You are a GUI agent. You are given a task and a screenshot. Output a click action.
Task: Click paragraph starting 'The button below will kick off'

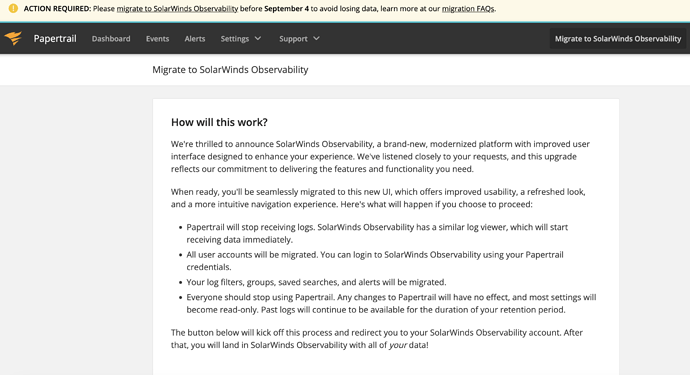377,338
